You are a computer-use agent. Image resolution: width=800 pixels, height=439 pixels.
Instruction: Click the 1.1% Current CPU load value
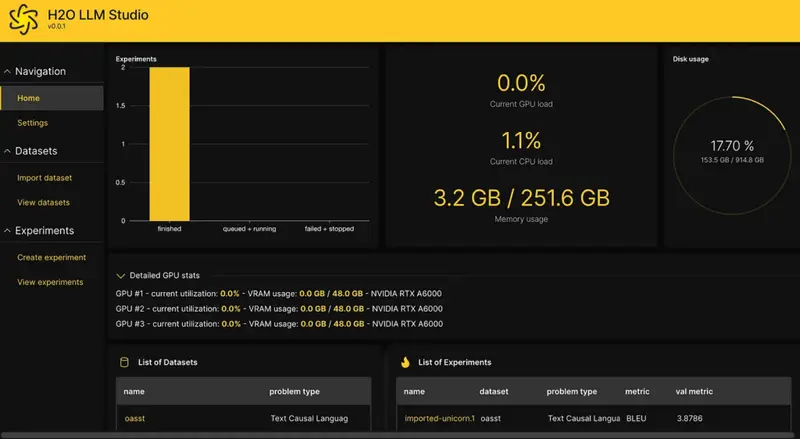(x=521, y=141)
